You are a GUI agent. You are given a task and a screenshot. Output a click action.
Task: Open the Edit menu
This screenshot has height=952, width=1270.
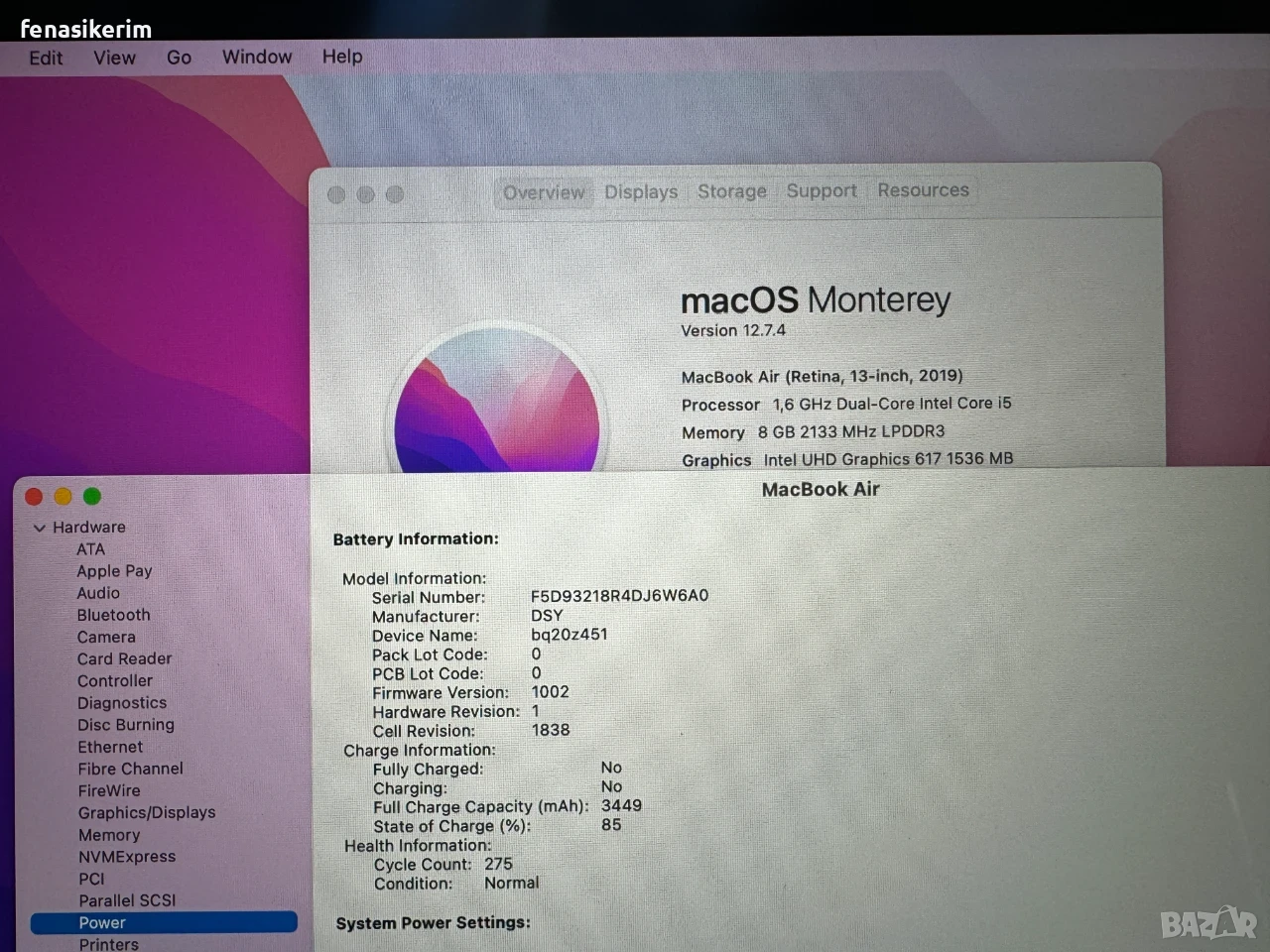click(x=46, y=58)
